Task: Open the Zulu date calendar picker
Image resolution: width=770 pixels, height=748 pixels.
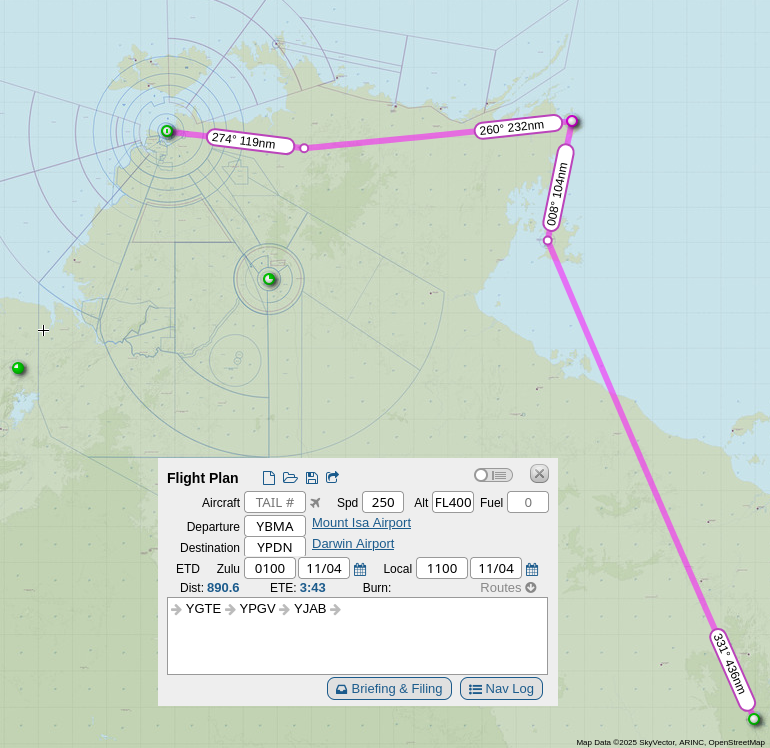Action: coord(360,569)
